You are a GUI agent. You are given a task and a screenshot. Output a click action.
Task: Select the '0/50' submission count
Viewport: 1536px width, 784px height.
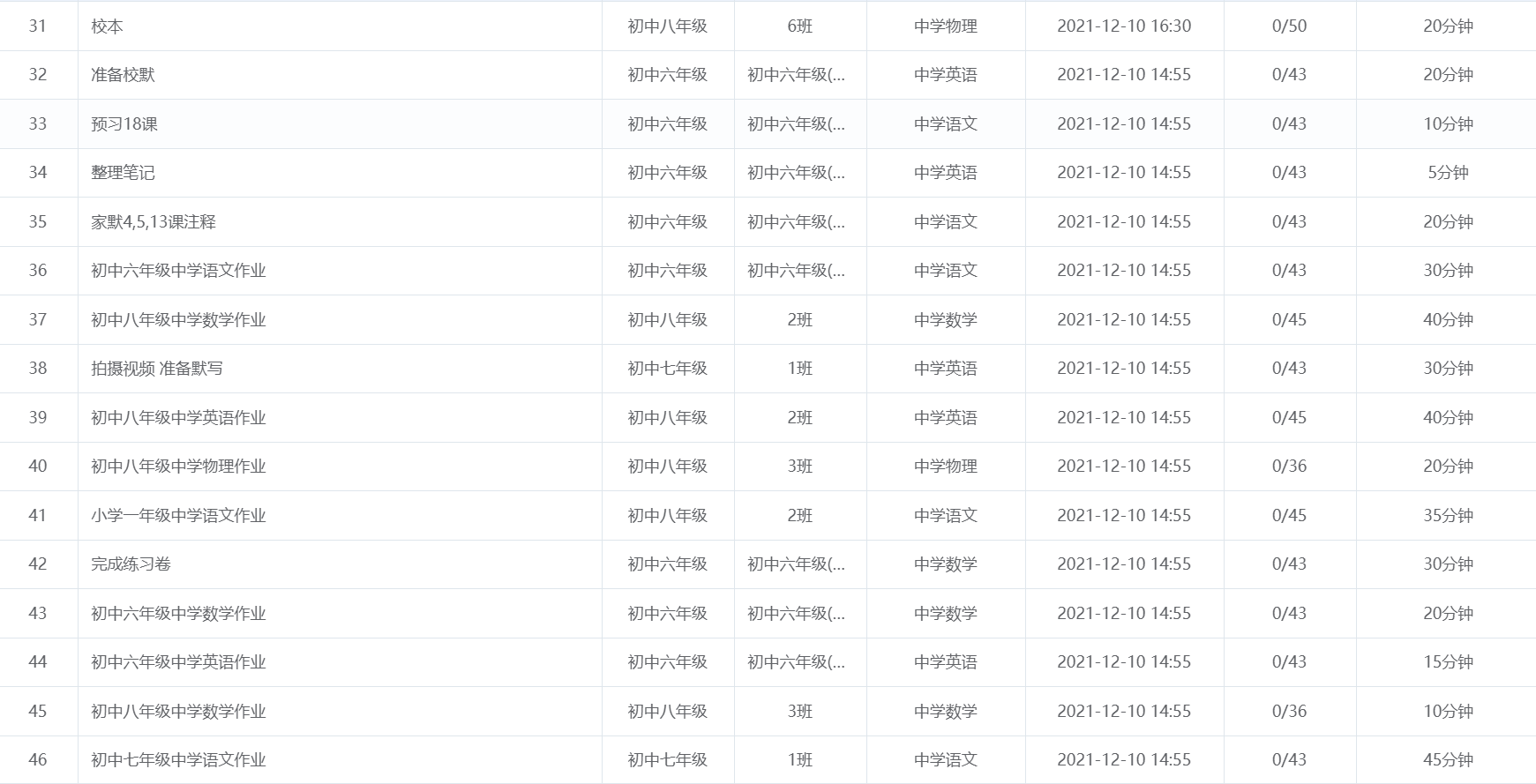pyautogui.click(x=1289, y=26)
